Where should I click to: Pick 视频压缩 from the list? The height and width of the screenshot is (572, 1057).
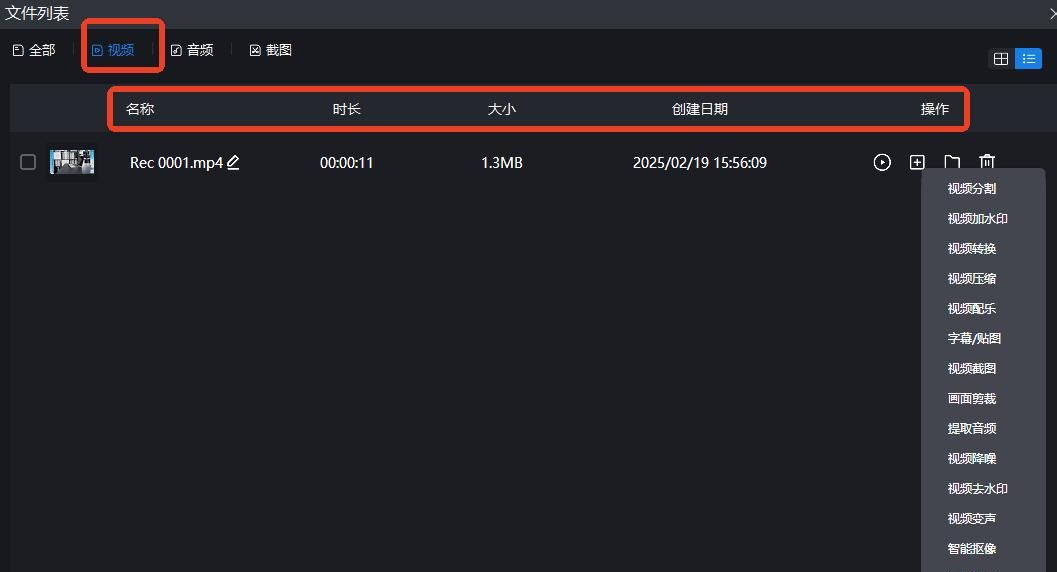(971, 279)
